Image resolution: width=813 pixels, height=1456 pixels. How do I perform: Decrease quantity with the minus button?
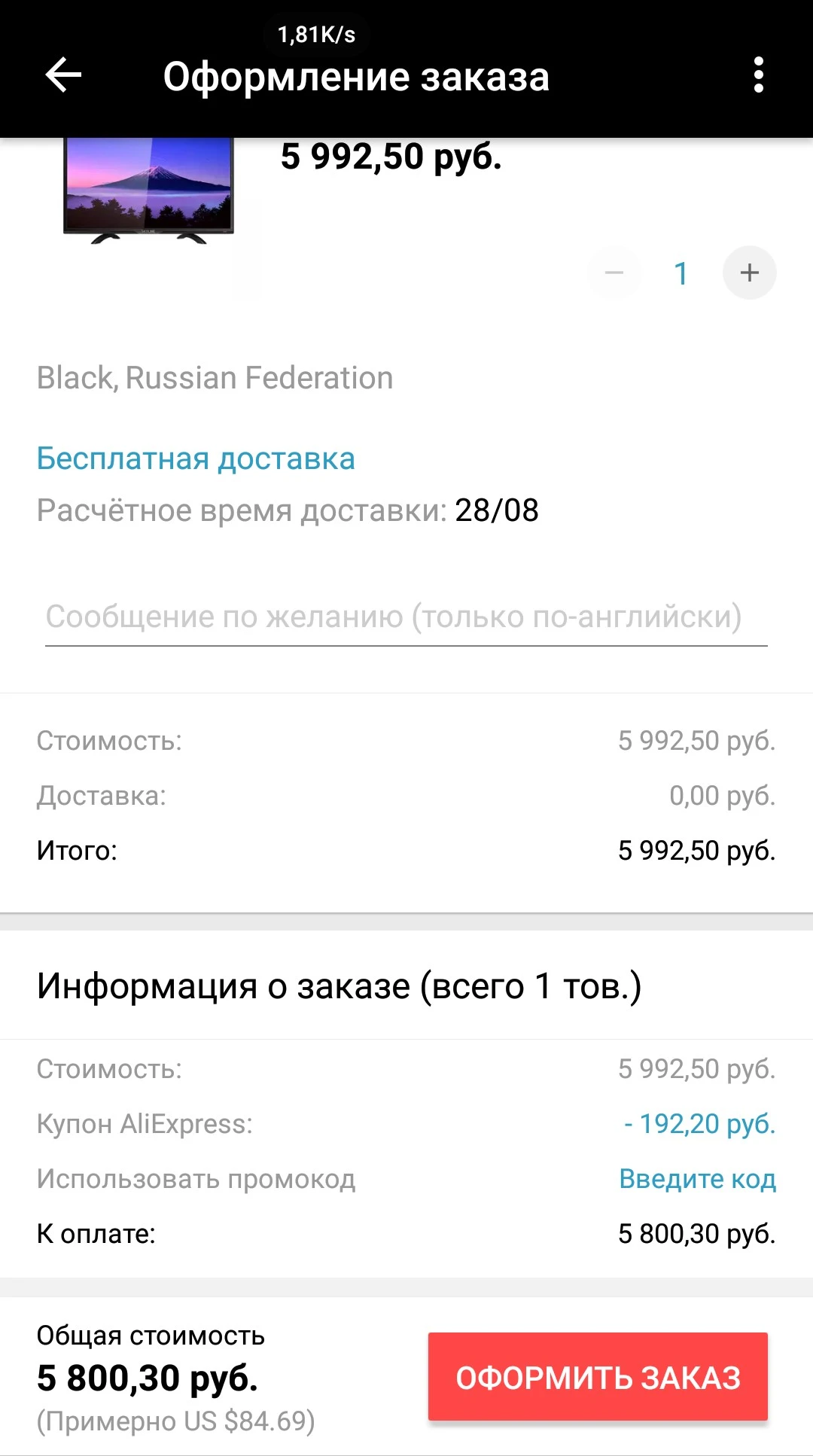(614, 273)
